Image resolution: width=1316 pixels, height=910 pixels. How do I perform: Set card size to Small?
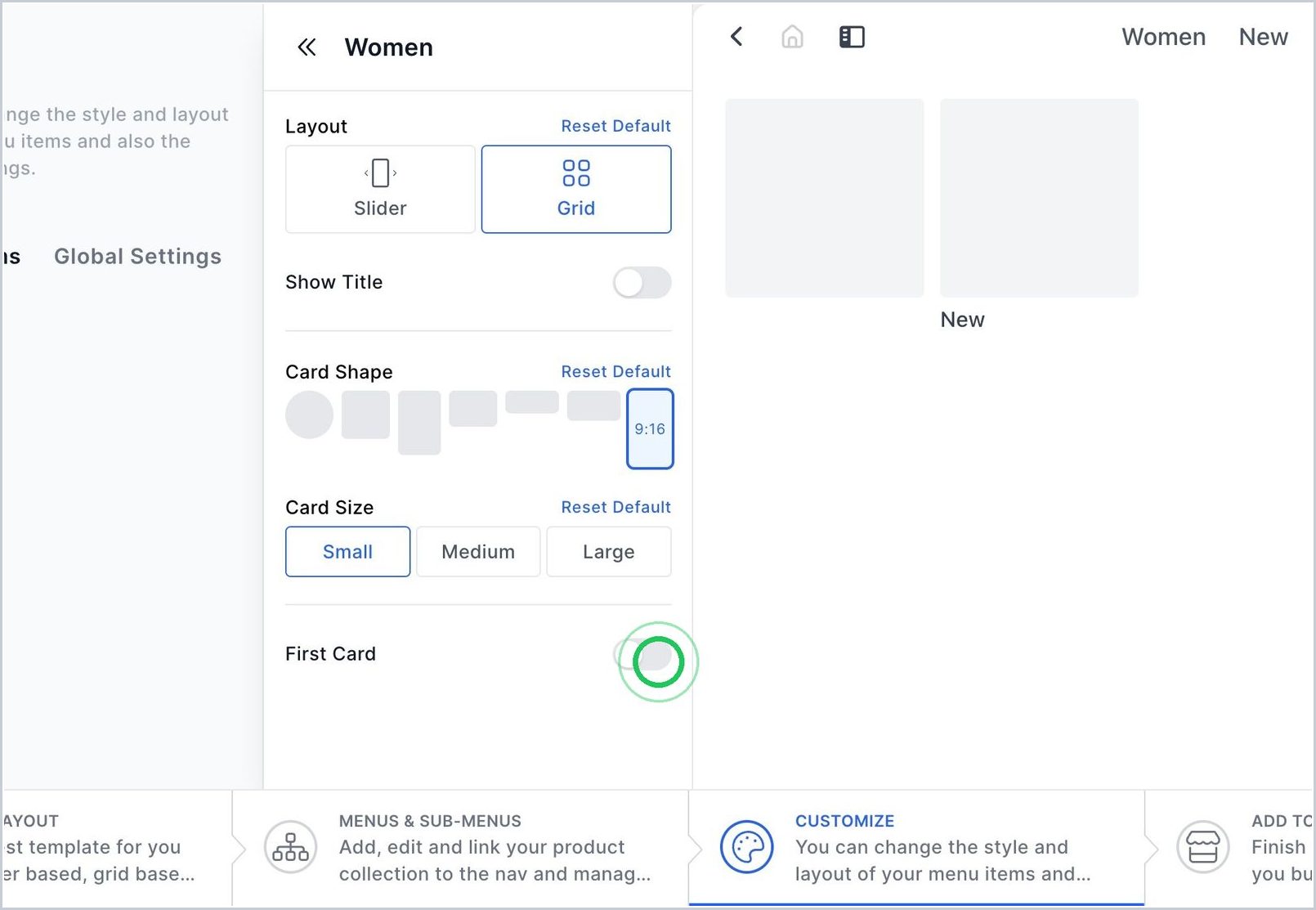(x=347, y=552)
